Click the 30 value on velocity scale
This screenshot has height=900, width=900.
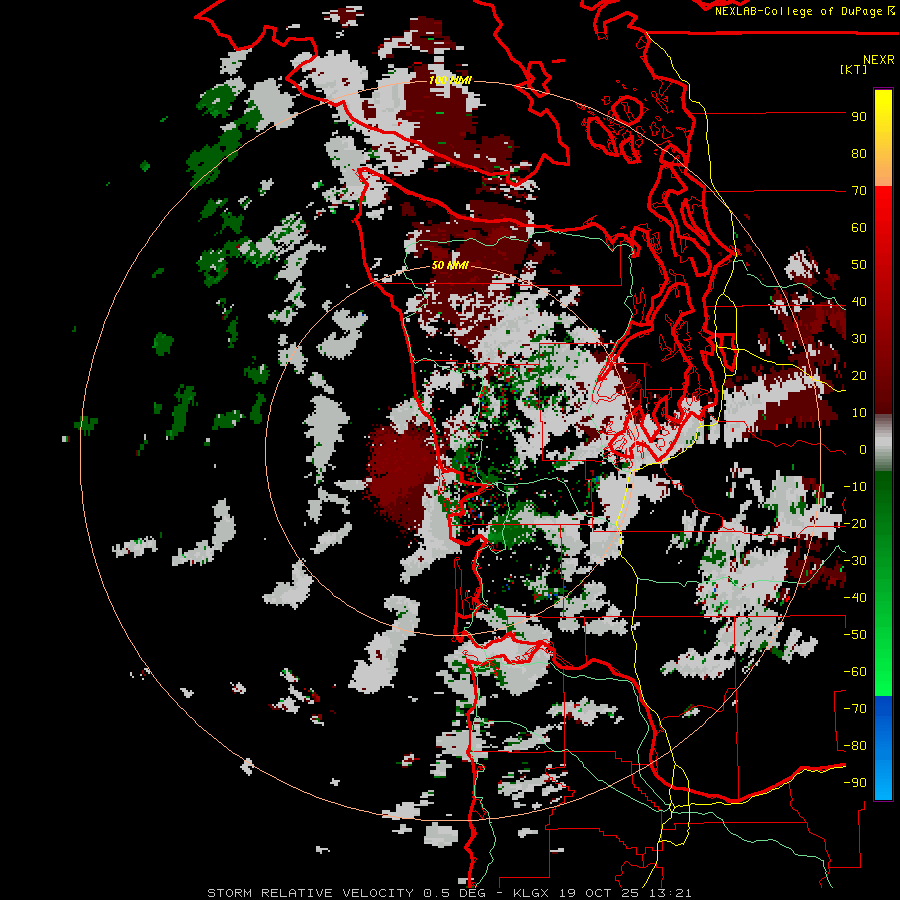click(x=859, y=339)
